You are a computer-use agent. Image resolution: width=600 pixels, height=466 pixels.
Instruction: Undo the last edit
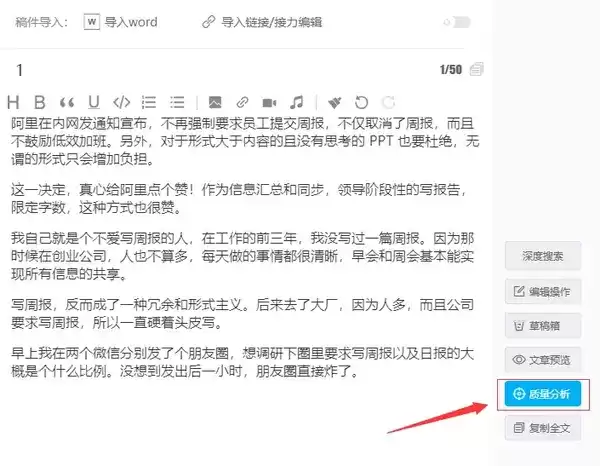click(361, 102)
